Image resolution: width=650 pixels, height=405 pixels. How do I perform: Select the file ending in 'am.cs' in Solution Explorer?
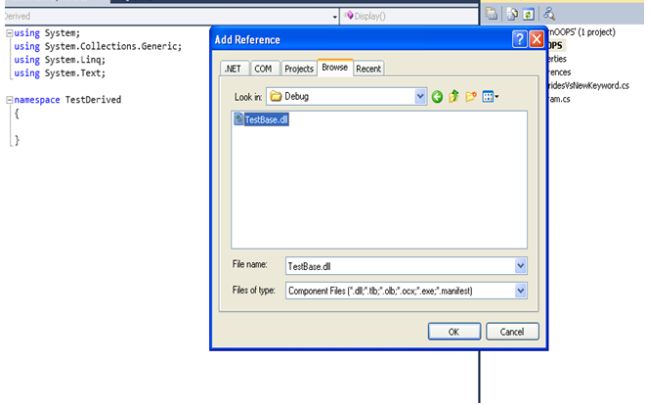[x=559, y=99]
